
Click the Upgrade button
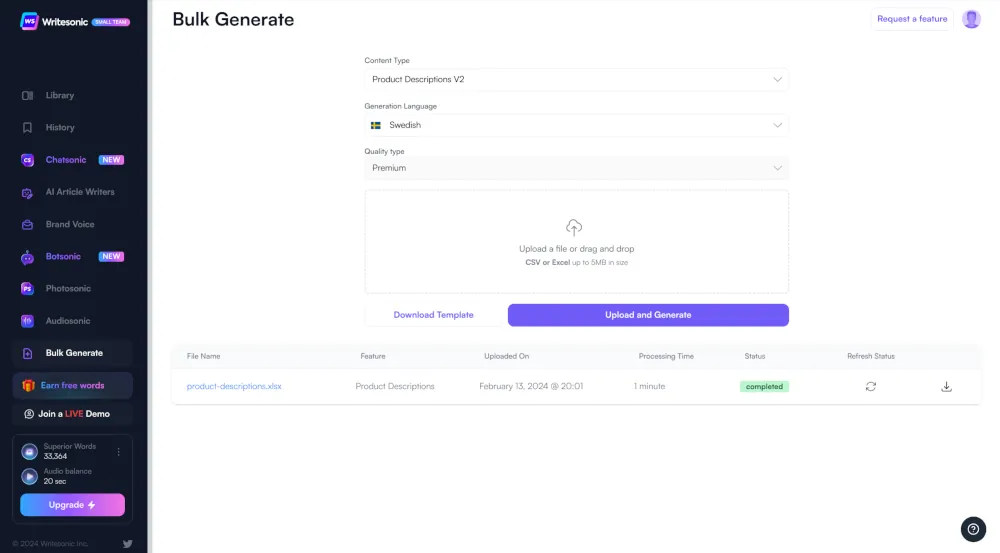pos(72,505)
